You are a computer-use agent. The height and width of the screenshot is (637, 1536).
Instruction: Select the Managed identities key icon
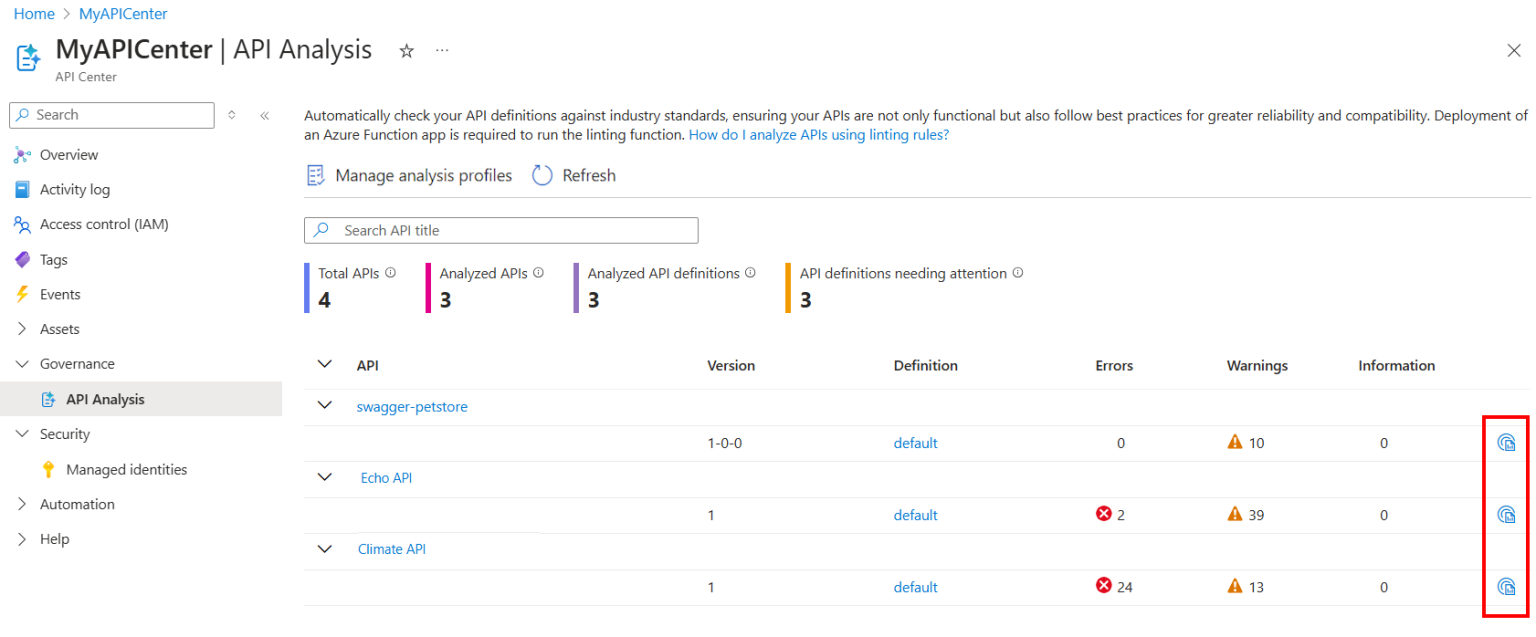(x=48, y=468)
